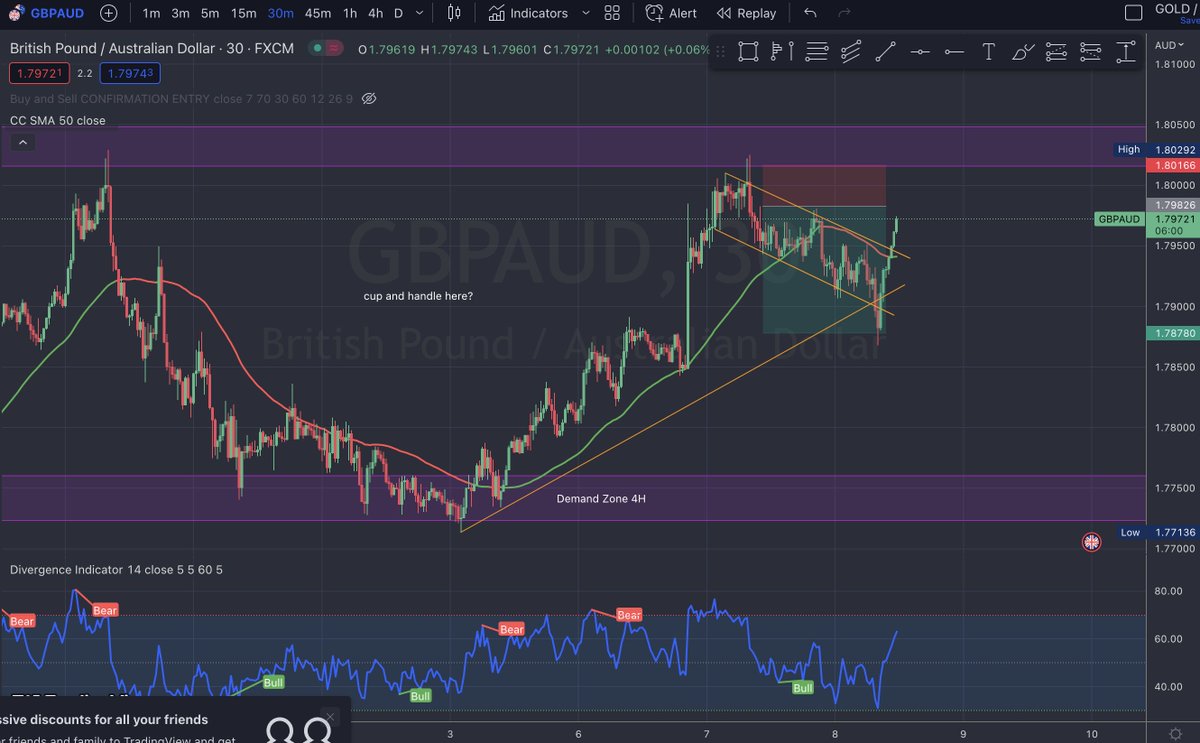Collapse the indicator legend chevron
Screen dimensions: 1200x743
[x=23, y=143]
